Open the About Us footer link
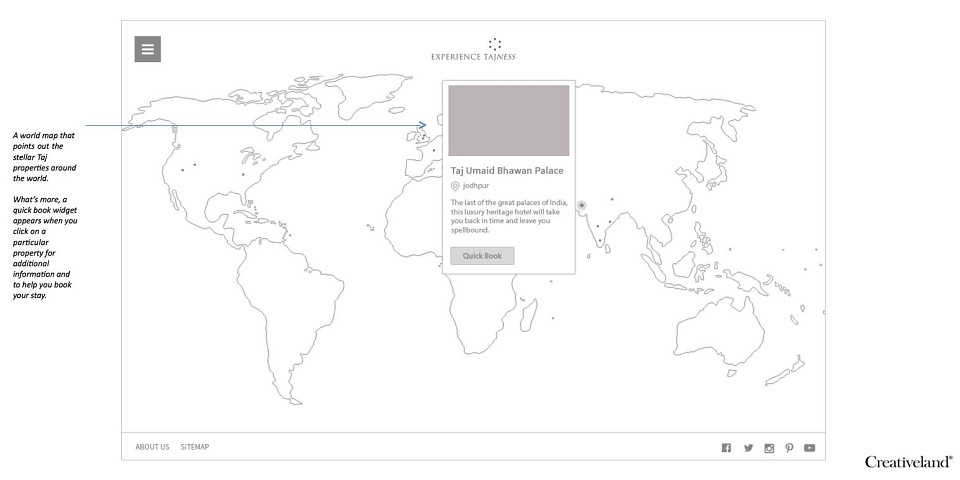Image resolution: width=960 pixels, height=480 pixels. [x=152, y=447]
